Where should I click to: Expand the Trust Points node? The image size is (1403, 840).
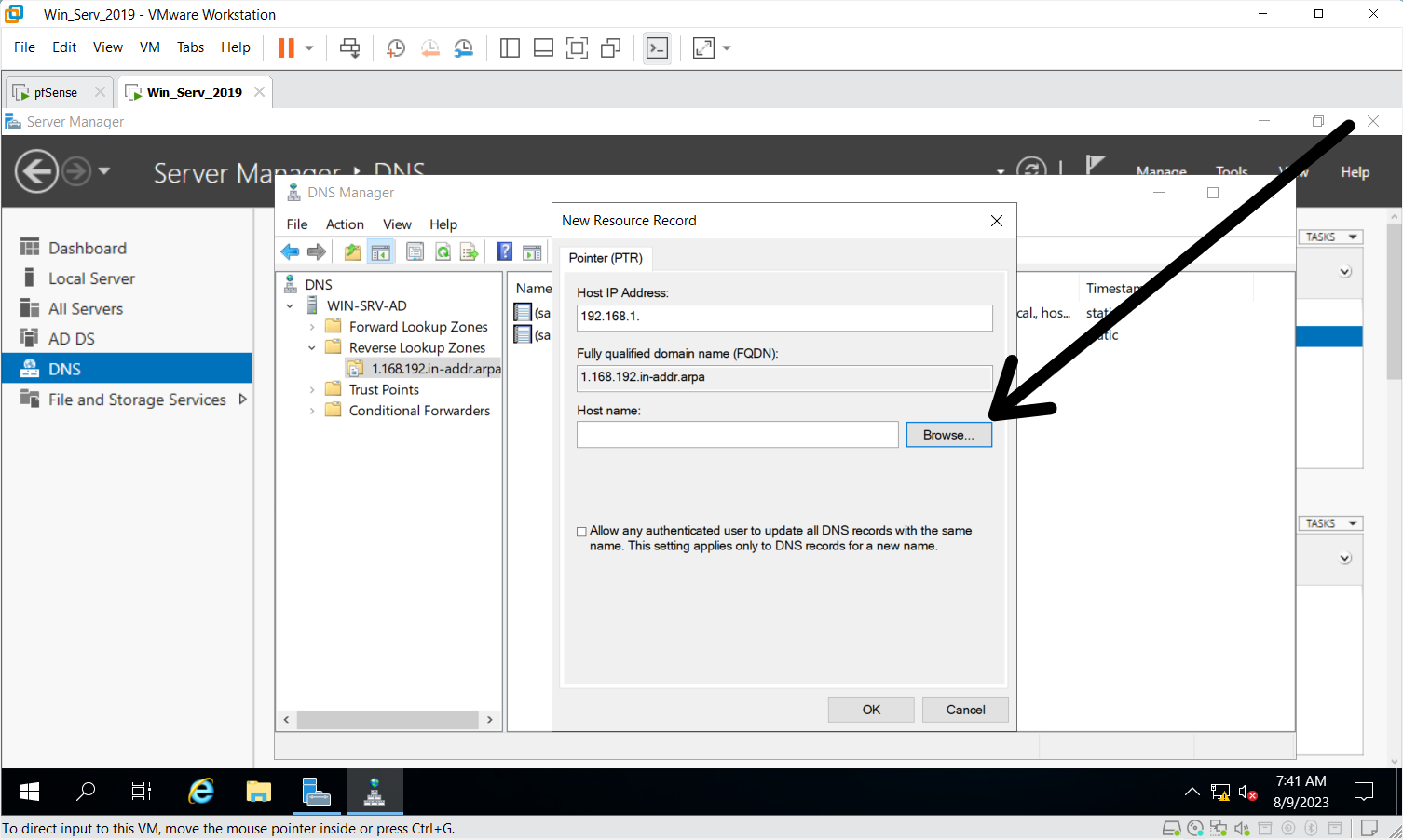coord(312,390)
